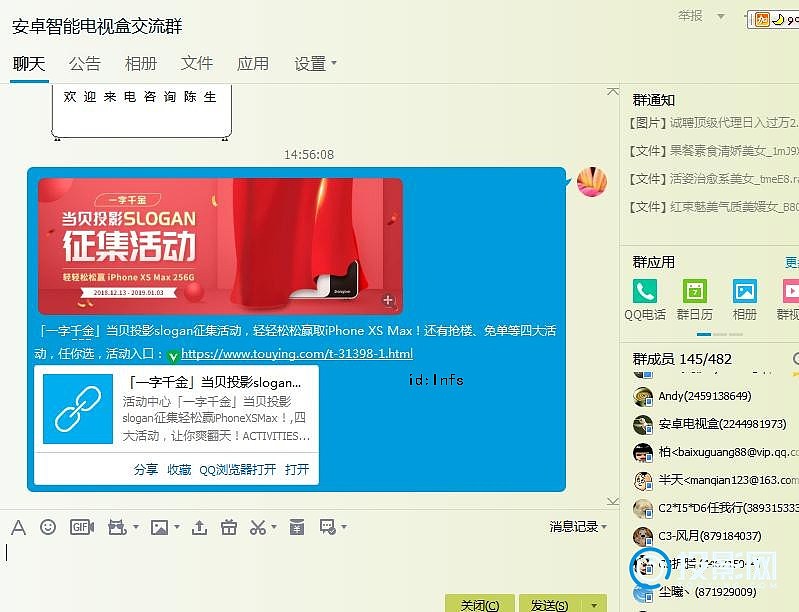Click 柏 member avatar
799x612 pixels.
pyautogui.click(x=643, y=453)
